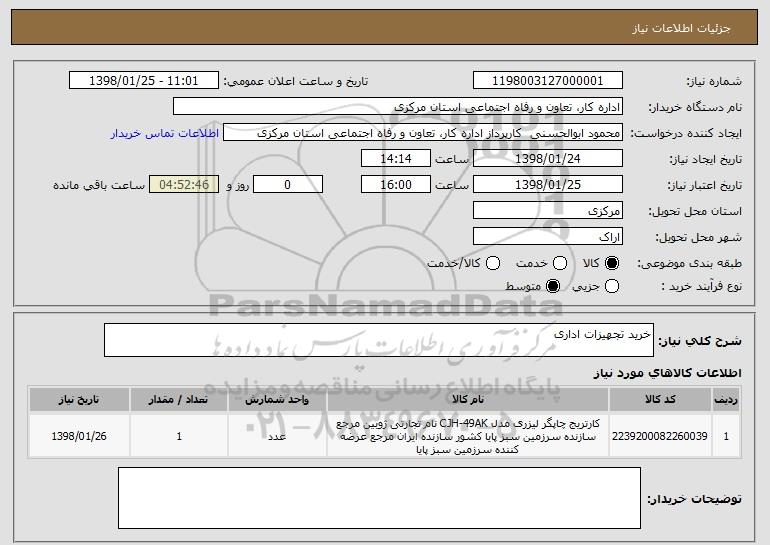This screenshot has height=545, width=770.
Task: Click the ساعت باقی مانده label
Action: click(99, 185)
